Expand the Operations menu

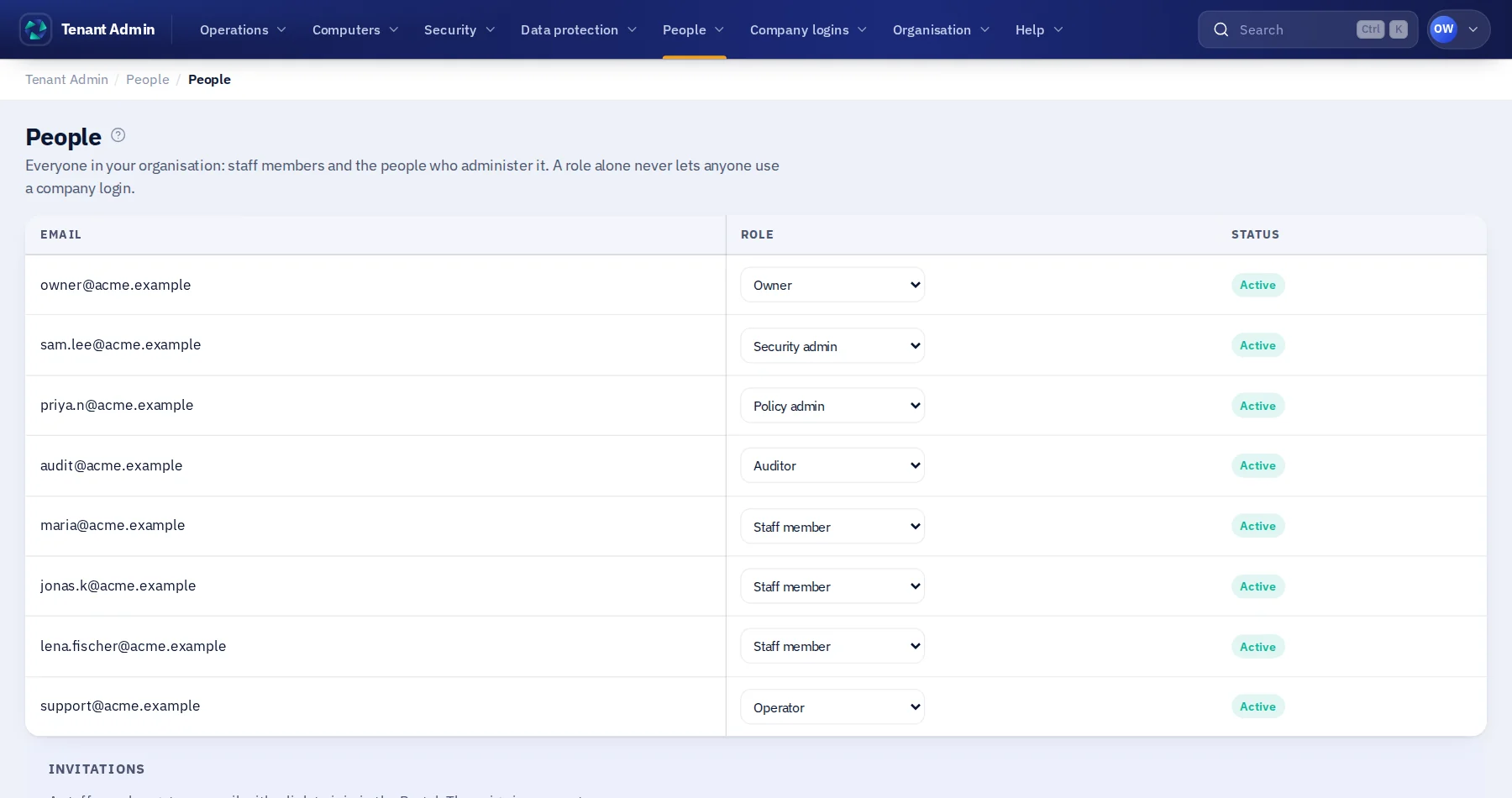click(x=243, y=29)
